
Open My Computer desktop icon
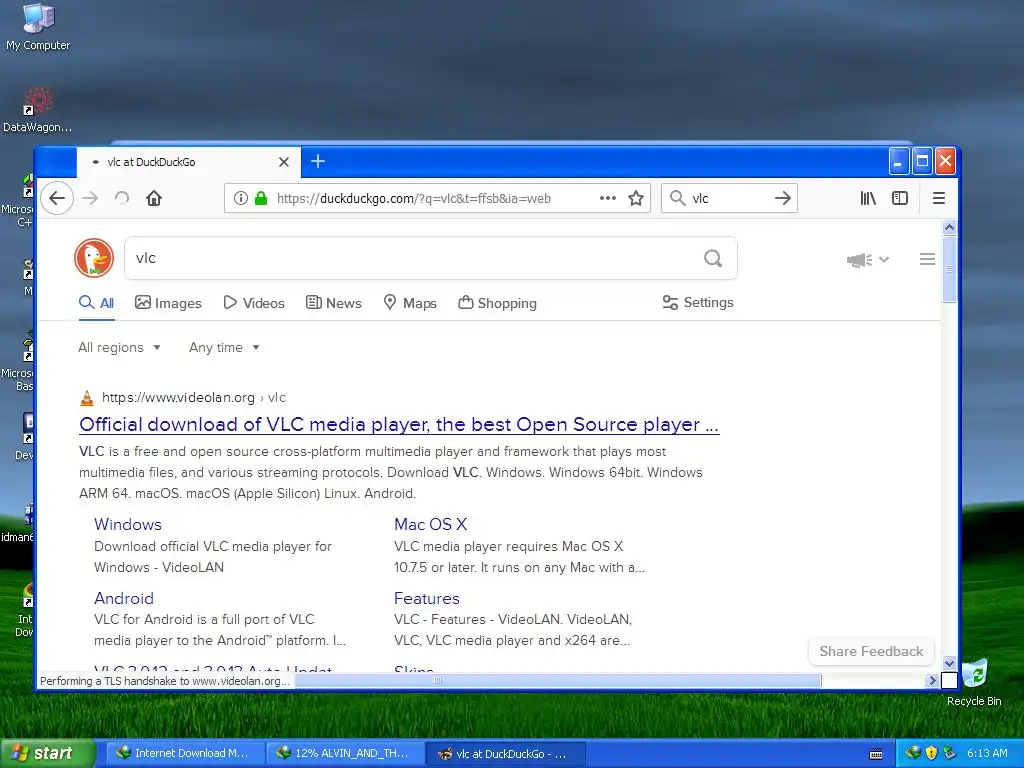(x=38, y=27)
